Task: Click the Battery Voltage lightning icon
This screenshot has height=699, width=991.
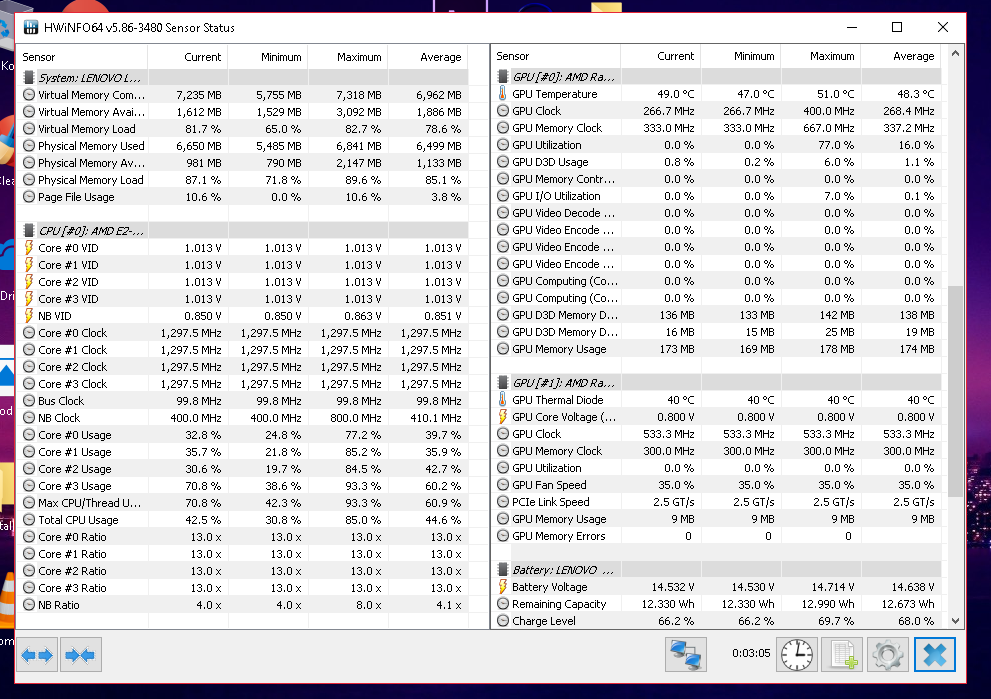Action: pos(502,587)
